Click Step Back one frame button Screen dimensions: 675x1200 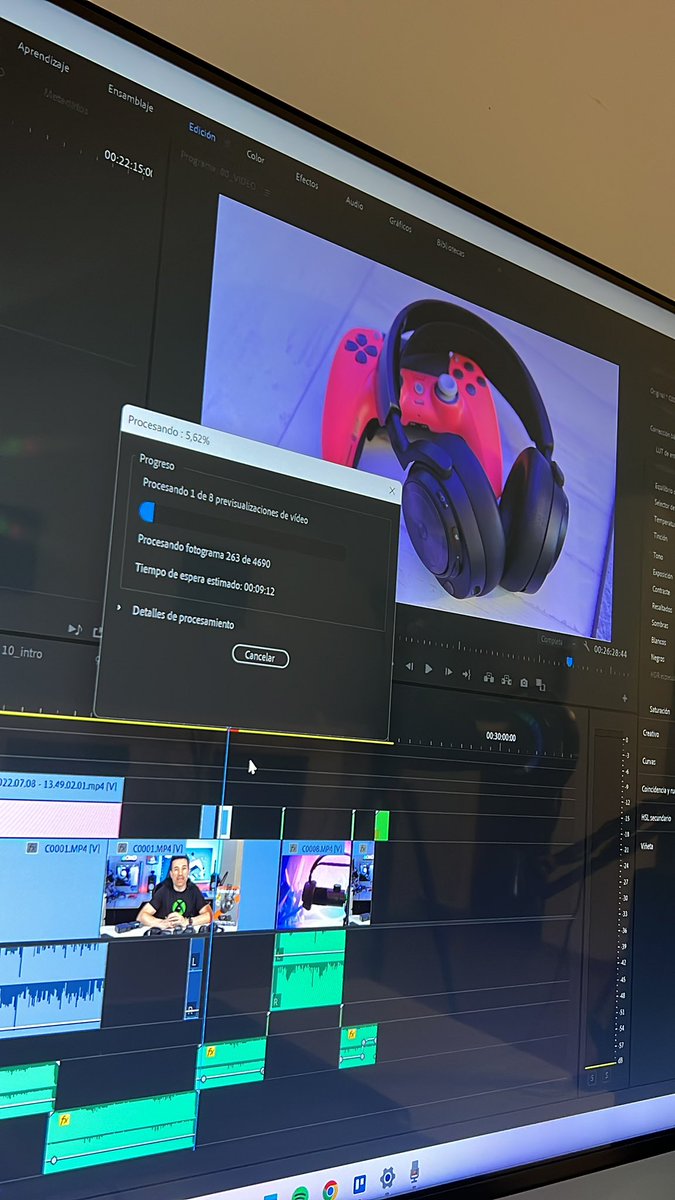(x=409, y=666)
